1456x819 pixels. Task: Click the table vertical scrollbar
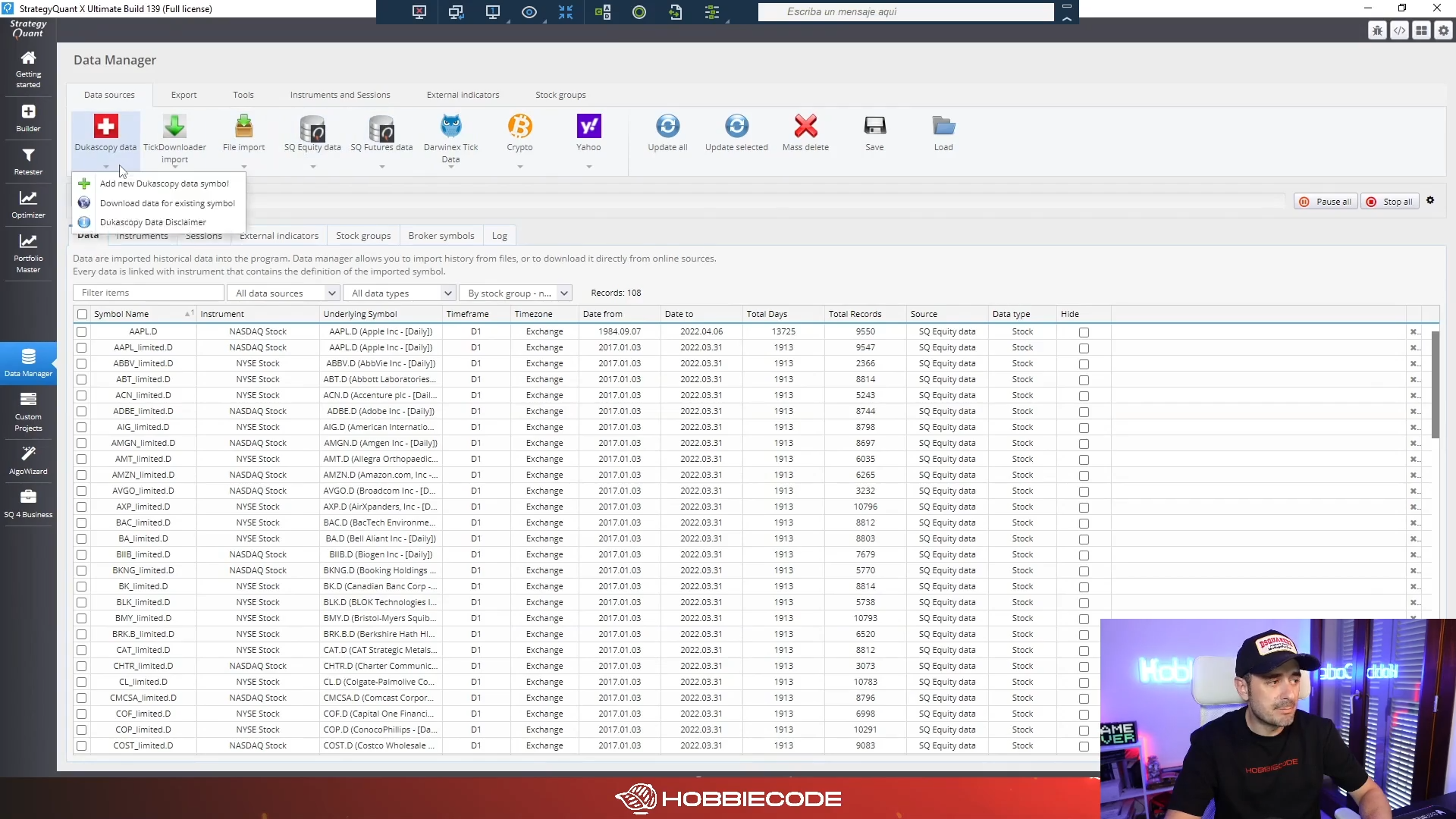[x=1435, y=384]
